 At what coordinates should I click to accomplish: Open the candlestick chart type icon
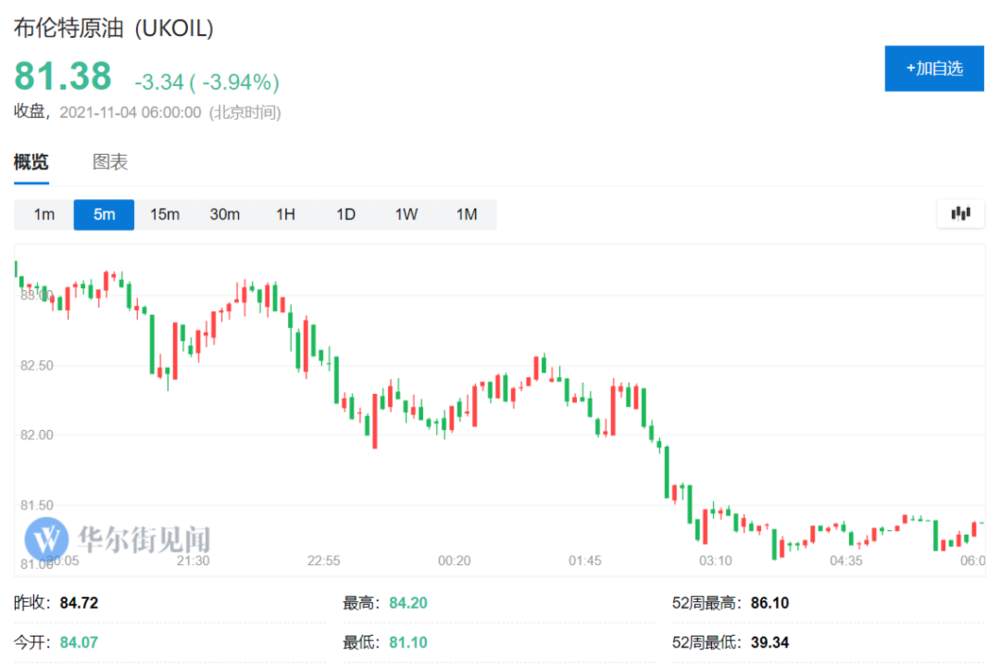click(x=960, y=214)
